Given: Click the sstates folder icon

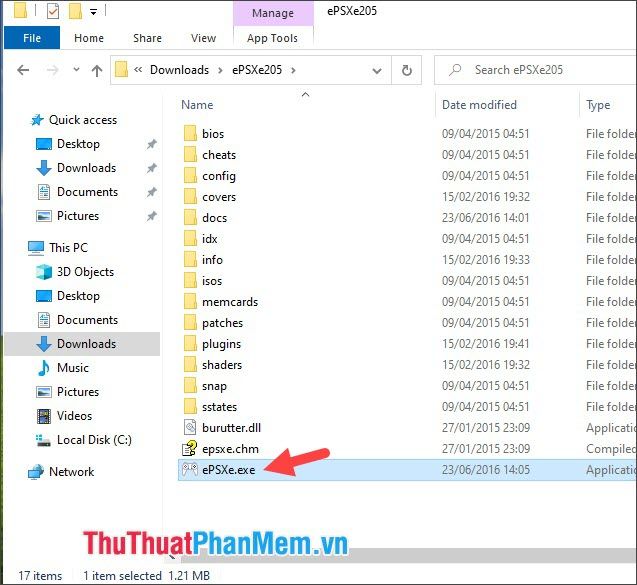Looking at the screenshot, I should [x=190, y=407].
